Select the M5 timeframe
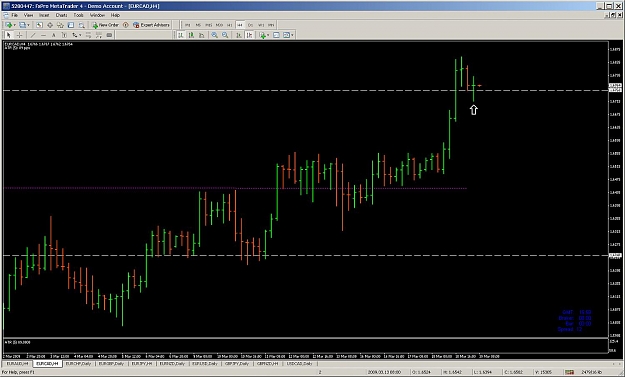This screenshot has width=625, height=377. (x=198, y=25)
